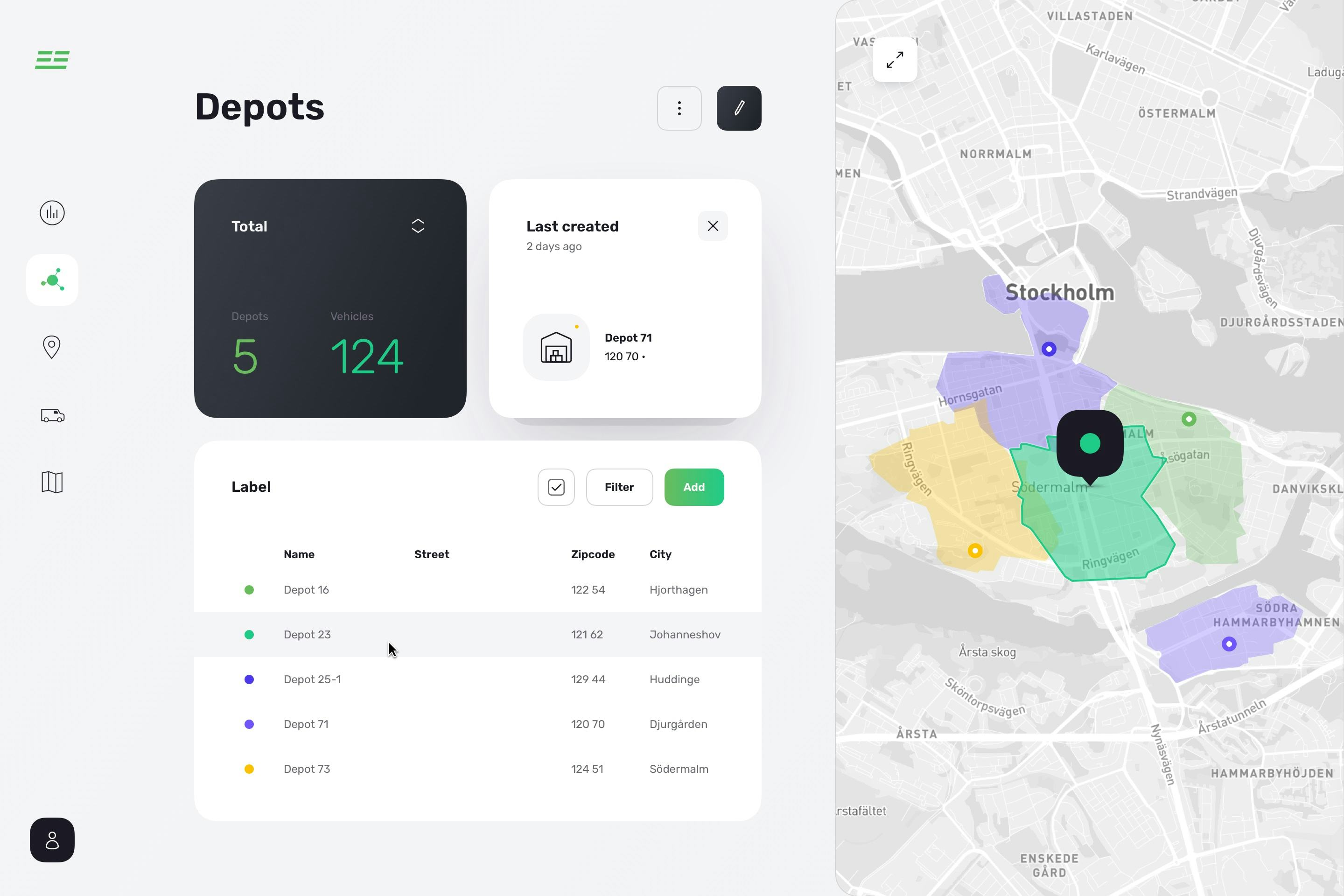Screen dimensions: 1344x896
Task: Open the user profile icon
Action: 52,840
